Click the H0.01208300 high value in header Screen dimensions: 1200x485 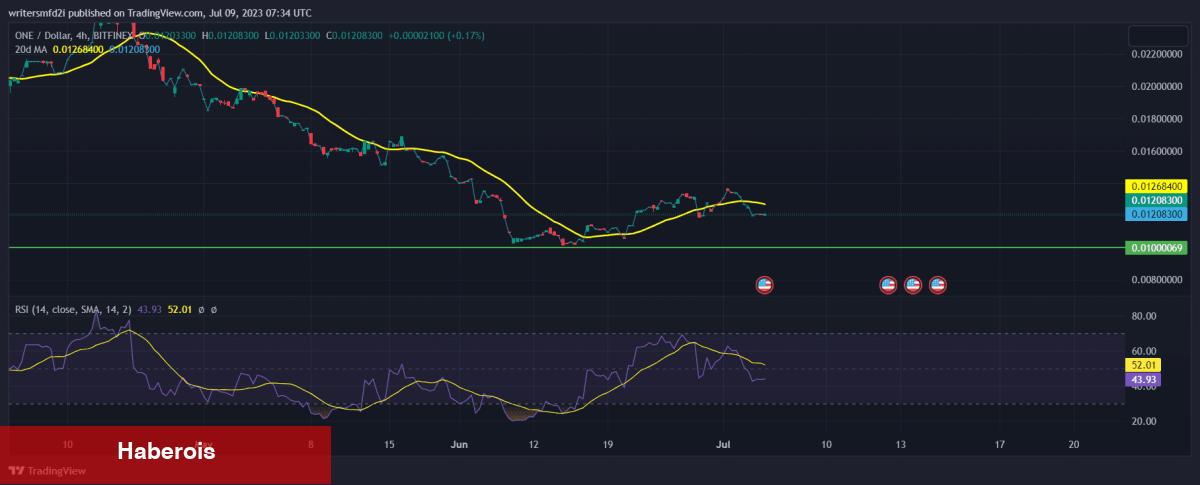click(x=229, y=34)
